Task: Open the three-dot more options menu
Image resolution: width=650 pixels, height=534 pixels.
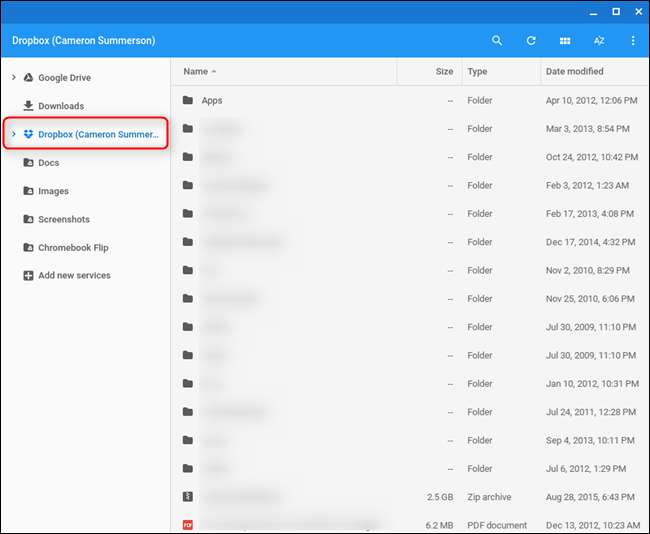Action: [x=633, y=41]
